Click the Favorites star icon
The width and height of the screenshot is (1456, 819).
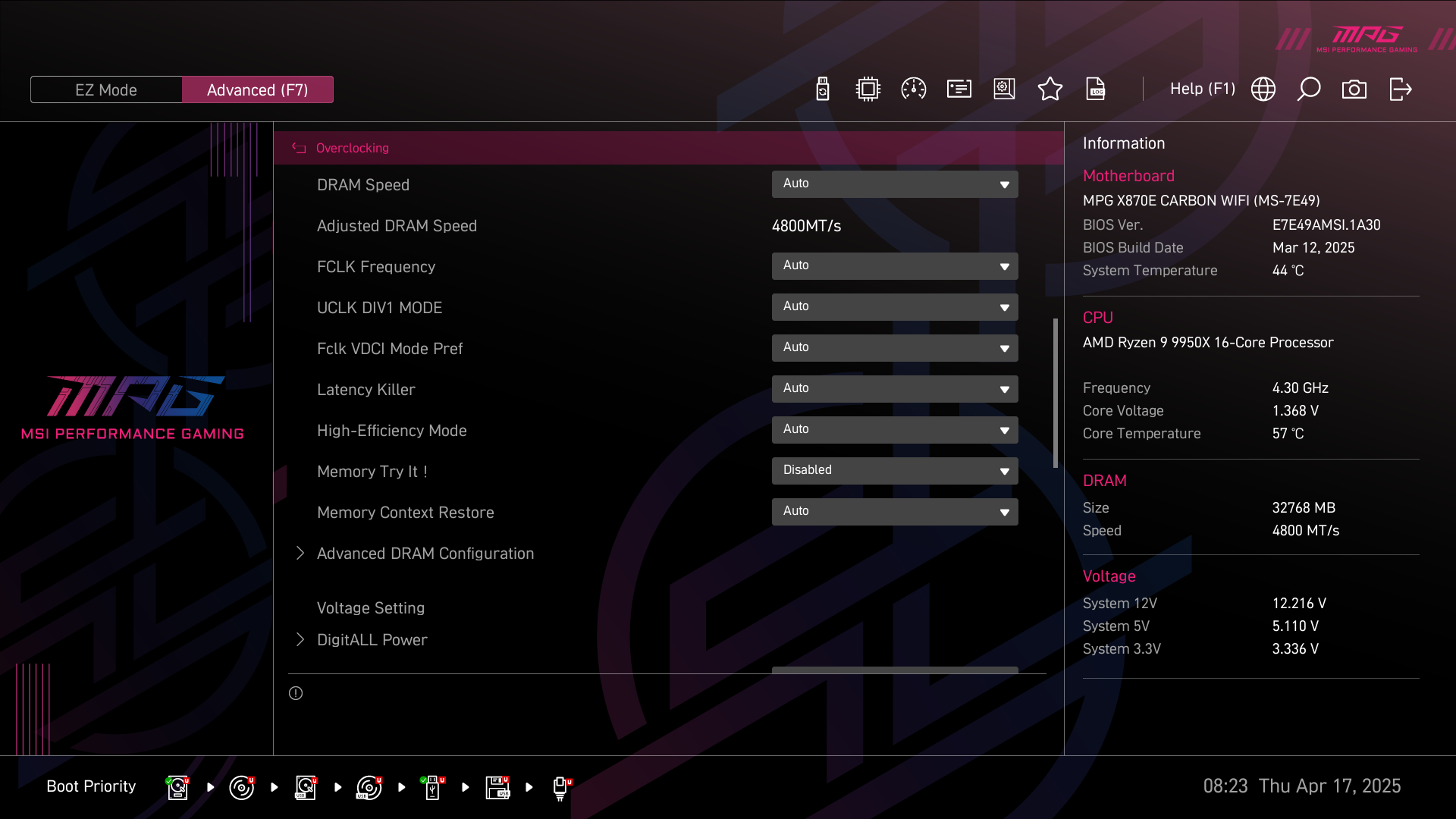coord(1050,89)
